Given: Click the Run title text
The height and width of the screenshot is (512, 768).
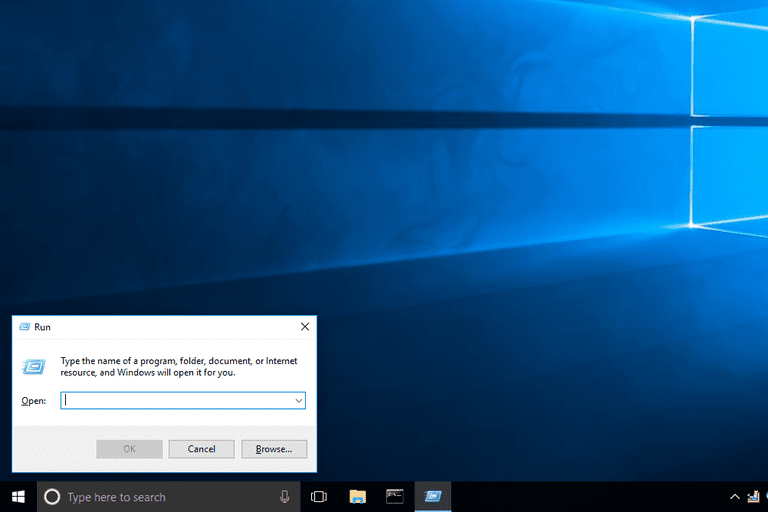Looking at the screenshot, I should pos(42,327).
